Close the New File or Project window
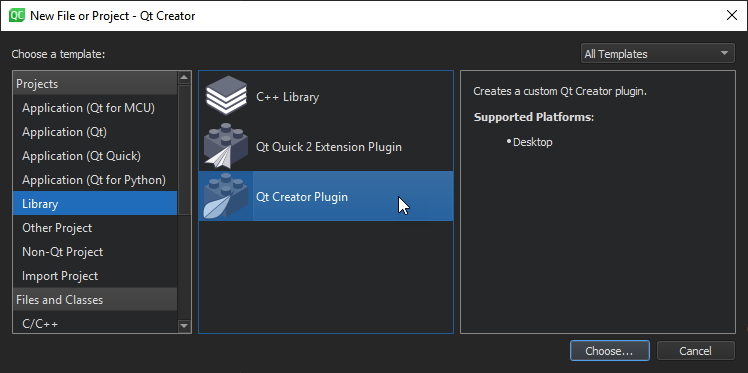Screen dimensions: 748x373 coord(732,15)
